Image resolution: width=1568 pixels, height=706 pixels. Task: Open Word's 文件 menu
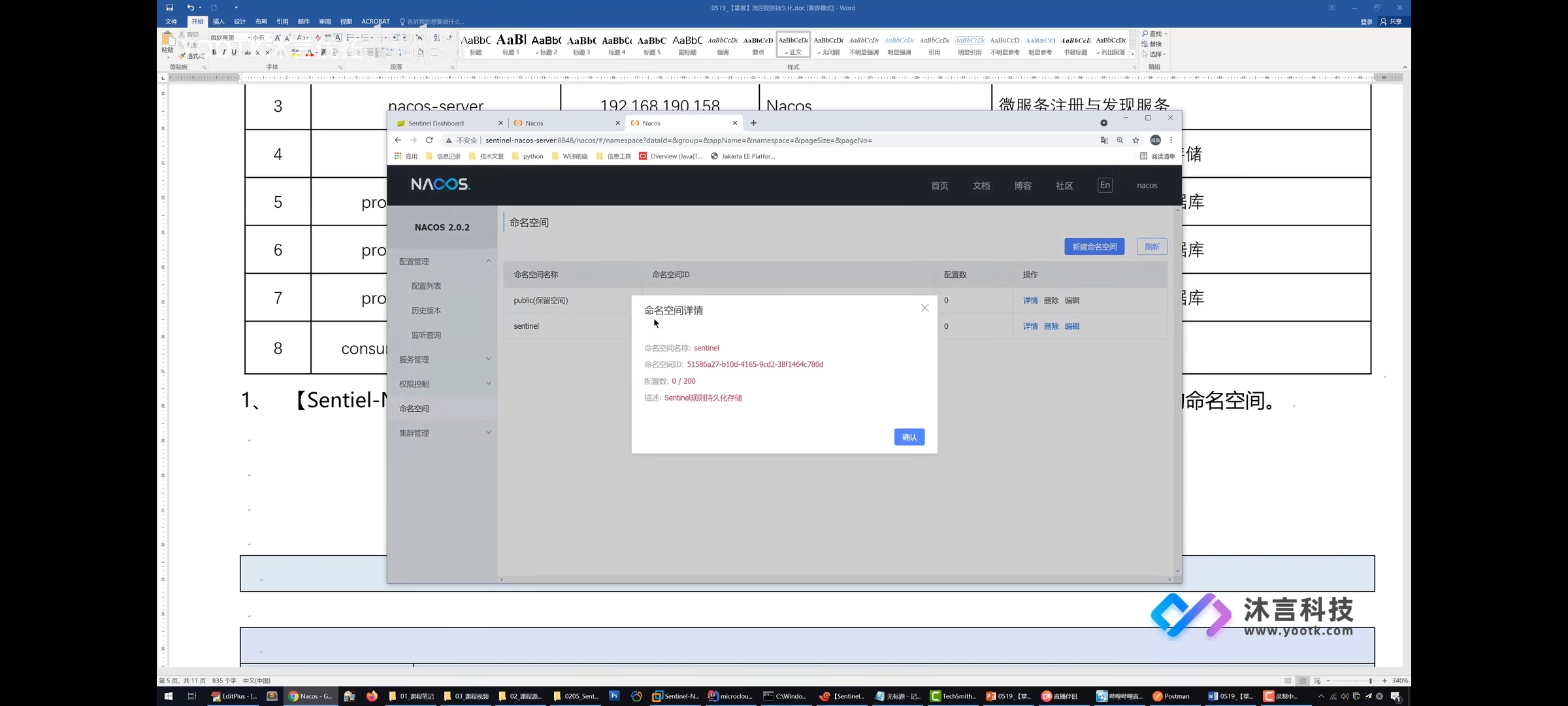[x=171, y=22]
